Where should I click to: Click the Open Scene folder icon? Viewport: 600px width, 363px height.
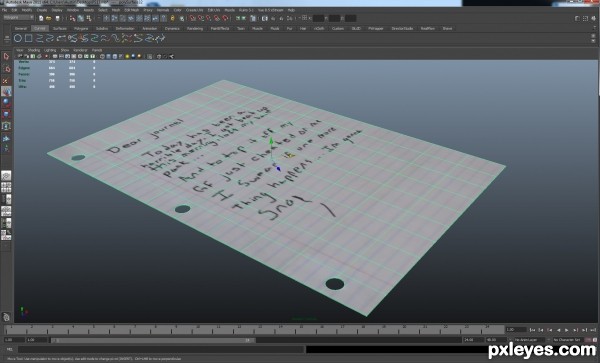point(49,18)
